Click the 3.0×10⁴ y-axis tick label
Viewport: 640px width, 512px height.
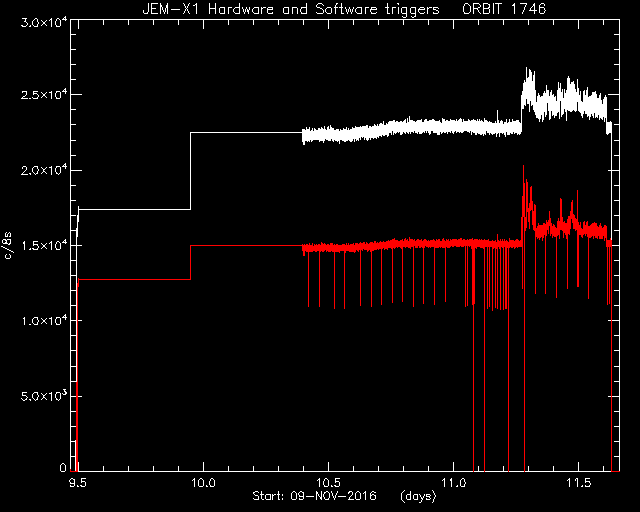pyautogui.click(x=44, y=22)
